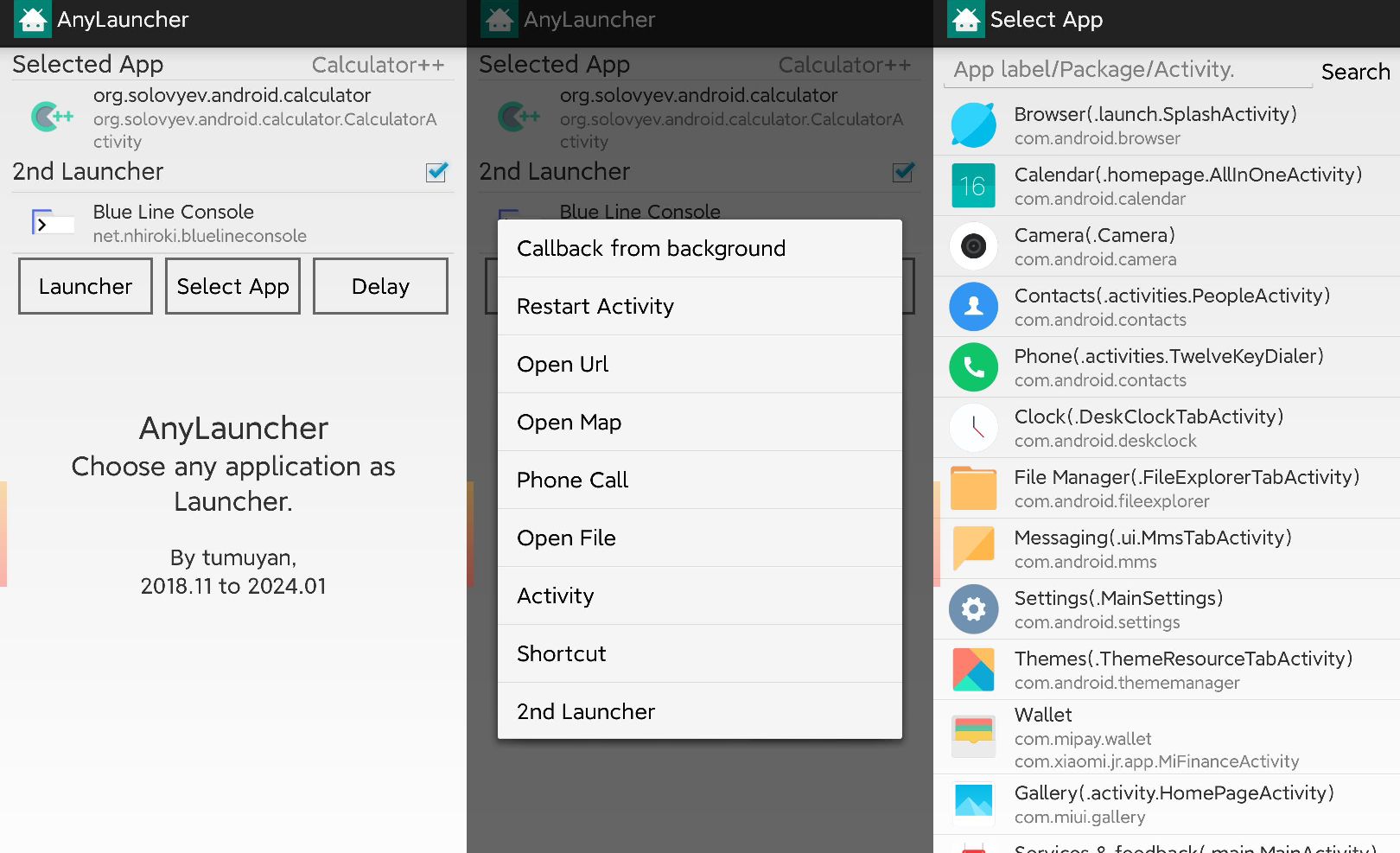1400x853 pixels.
Task: Select com.xiaomi.jr.app.MiFinanceActivity text
Action: [x=1156, y=761]
